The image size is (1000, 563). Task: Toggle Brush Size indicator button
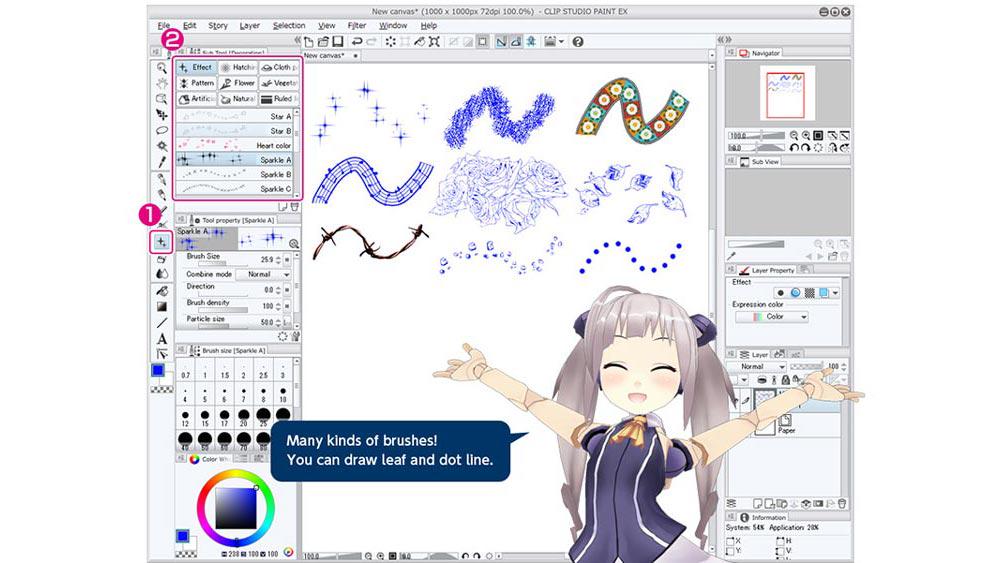point(288,260)
